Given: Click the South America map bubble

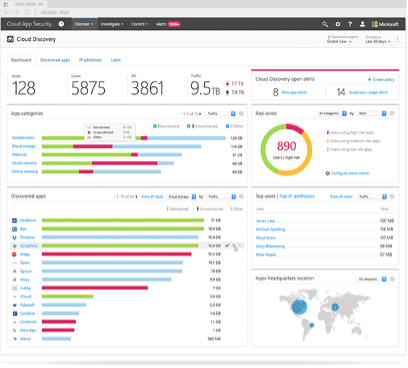Looking at the screenshot, I should pos(312,325).
